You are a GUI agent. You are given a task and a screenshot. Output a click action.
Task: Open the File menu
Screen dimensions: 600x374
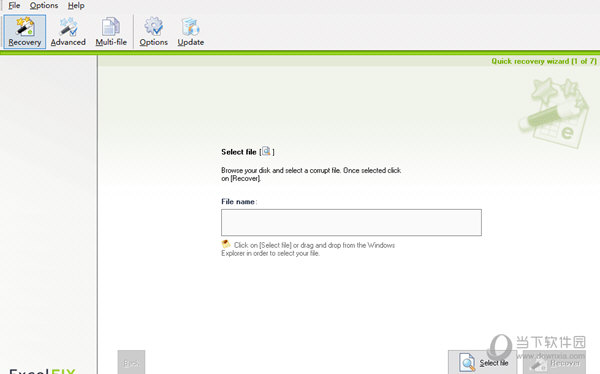14,5
